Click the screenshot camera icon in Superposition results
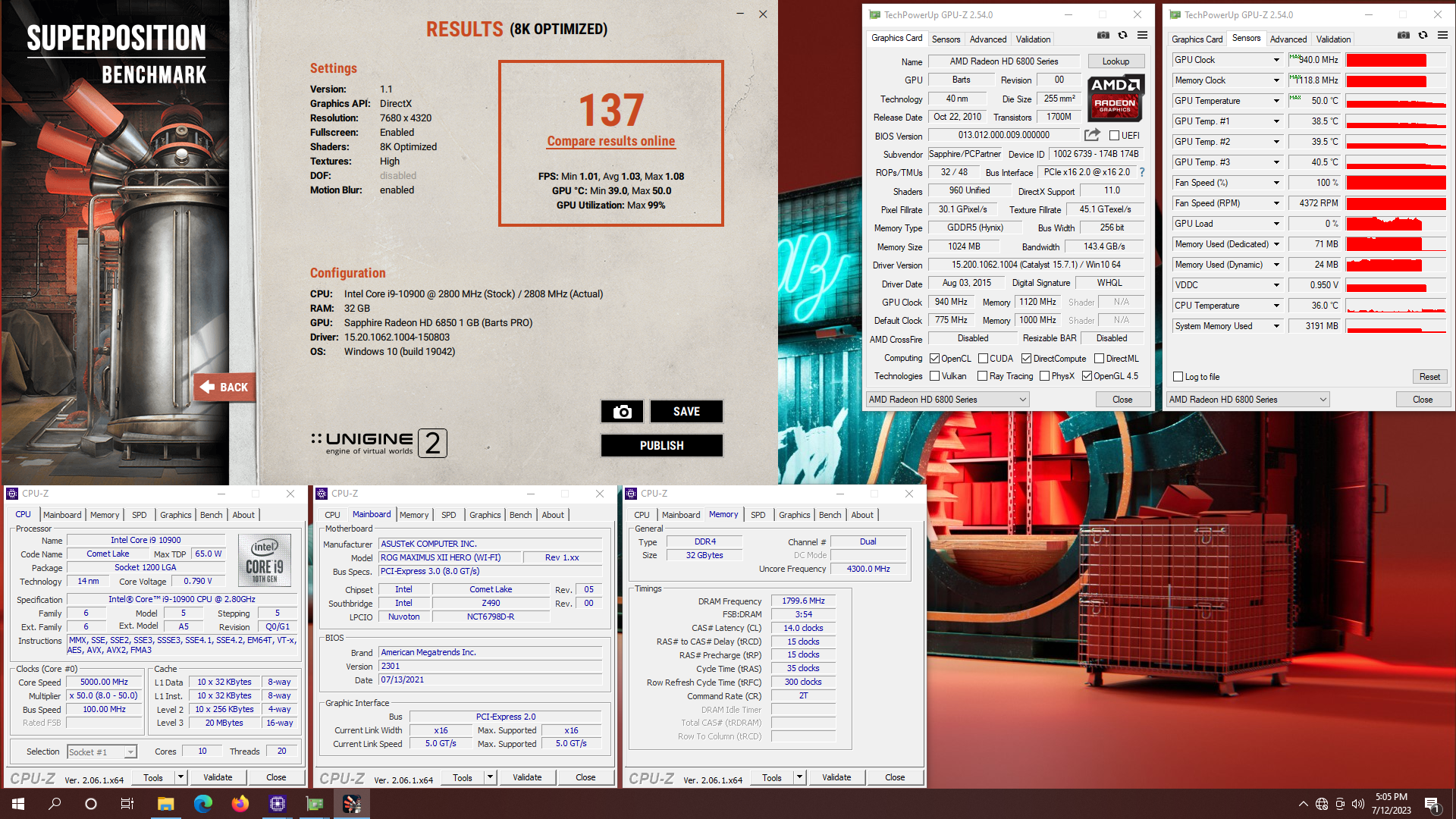 coord(622,411)
